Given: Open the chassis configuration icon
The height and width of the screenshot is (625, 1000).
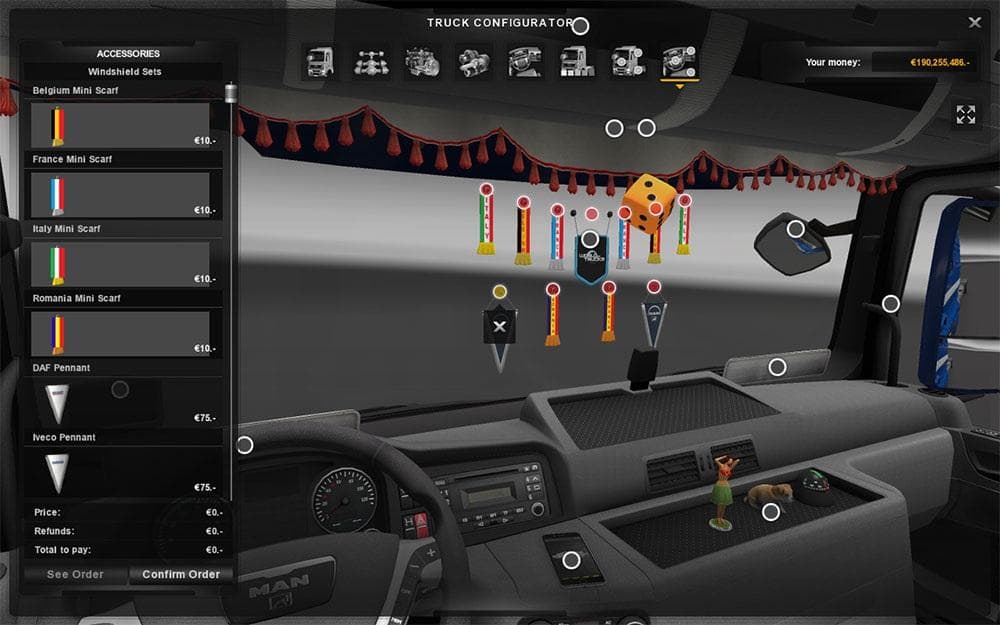Looking at the screenshot, I should [x=372, y=62].
